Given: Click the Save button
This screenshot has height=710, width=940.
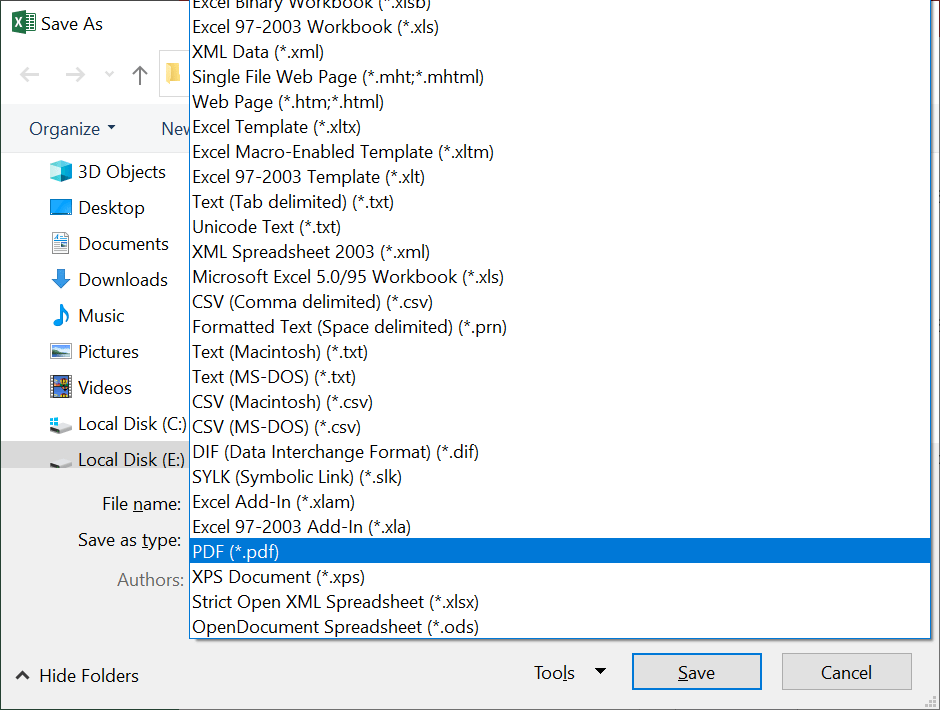Looking at the screenshot, I should (696, 671).
